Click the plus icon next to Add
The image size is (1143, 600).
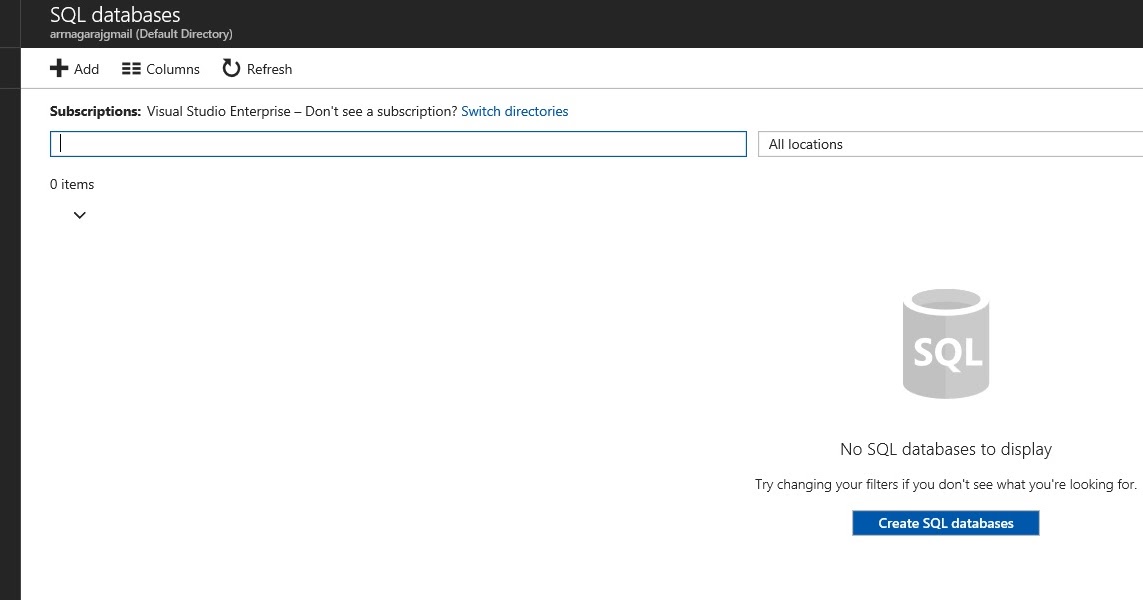click(x=59, y=68)
